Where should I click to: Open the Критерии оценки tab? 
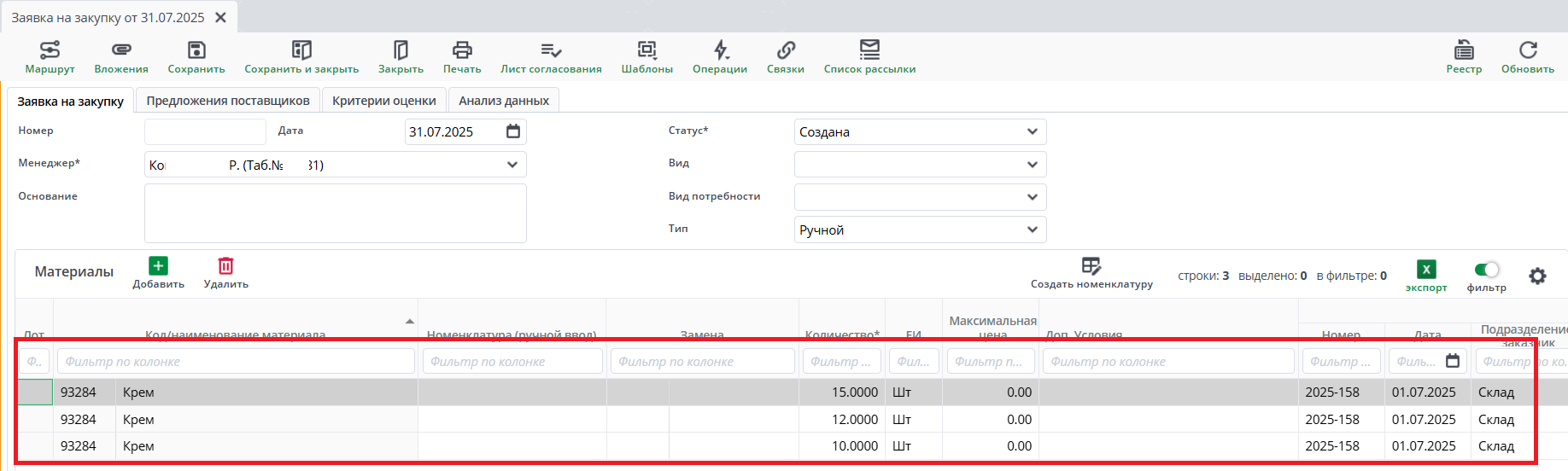point(384,101)
